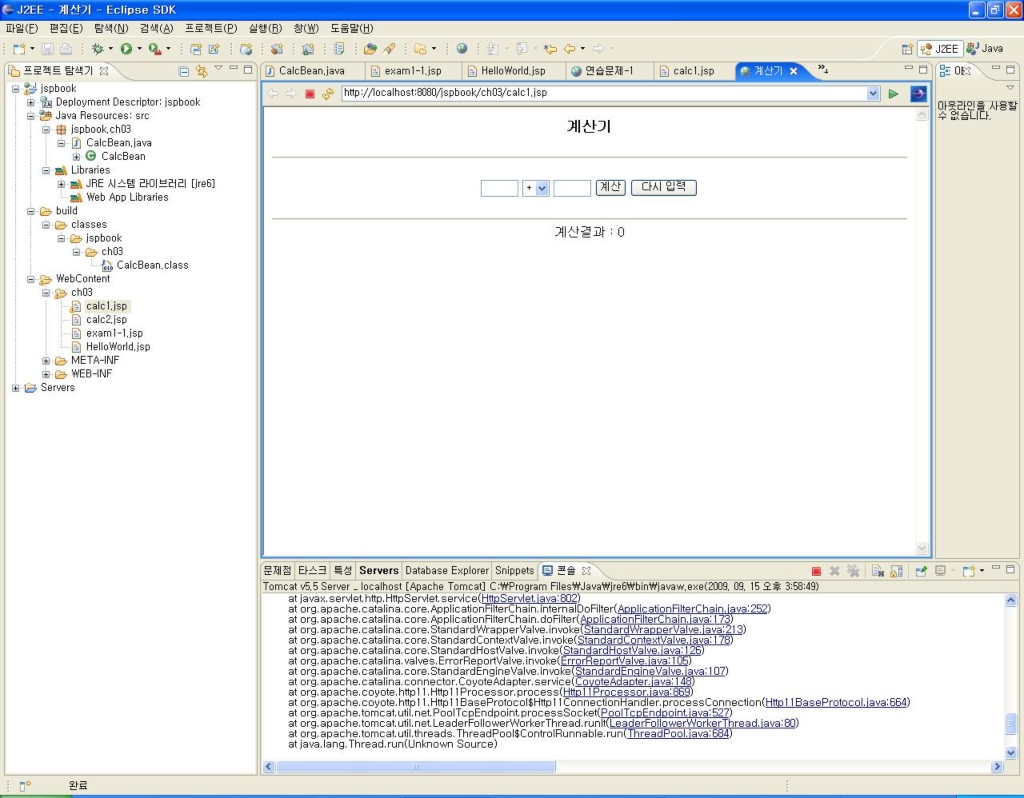Minimize the console panel
Viewport: 1024px width, 798px height.
click(995, 569)
